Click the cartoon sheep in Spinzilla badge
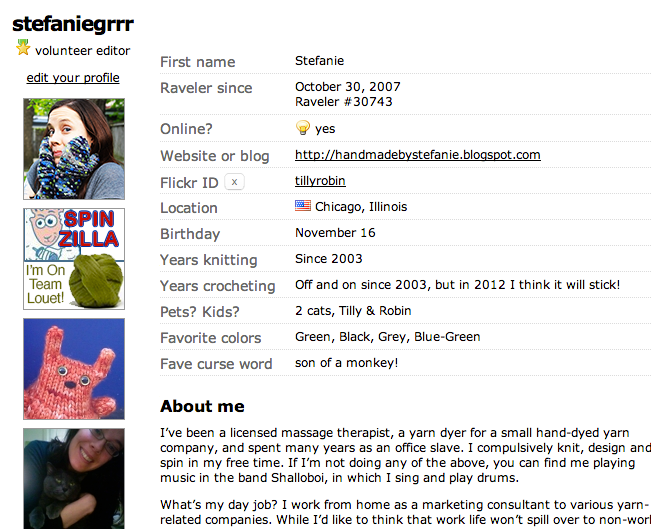Screen dimensions: 651x529 point(45,233)
